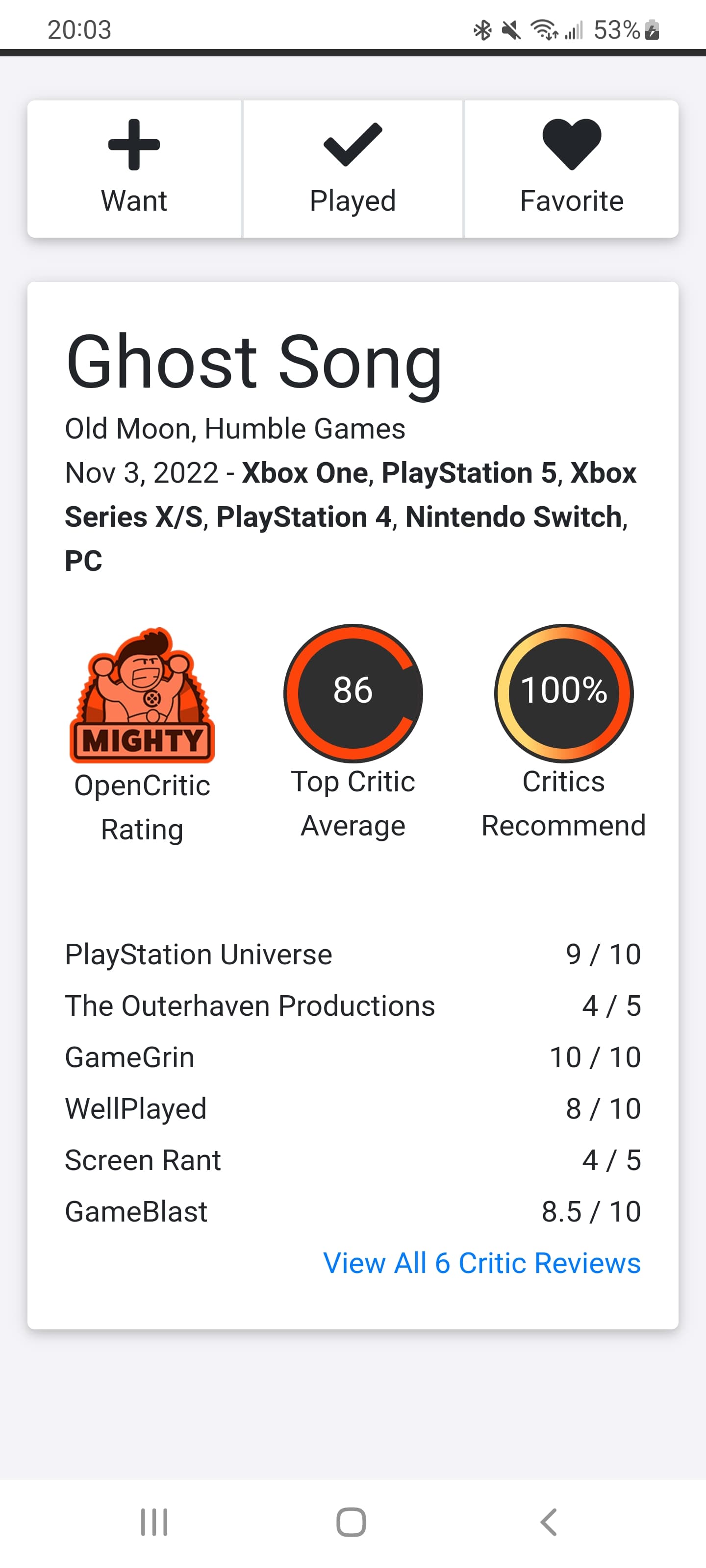The height and width of the screenshot is (1568, 706).
Task: Tap the Android home button
Action: click(x=352, y=1522)
